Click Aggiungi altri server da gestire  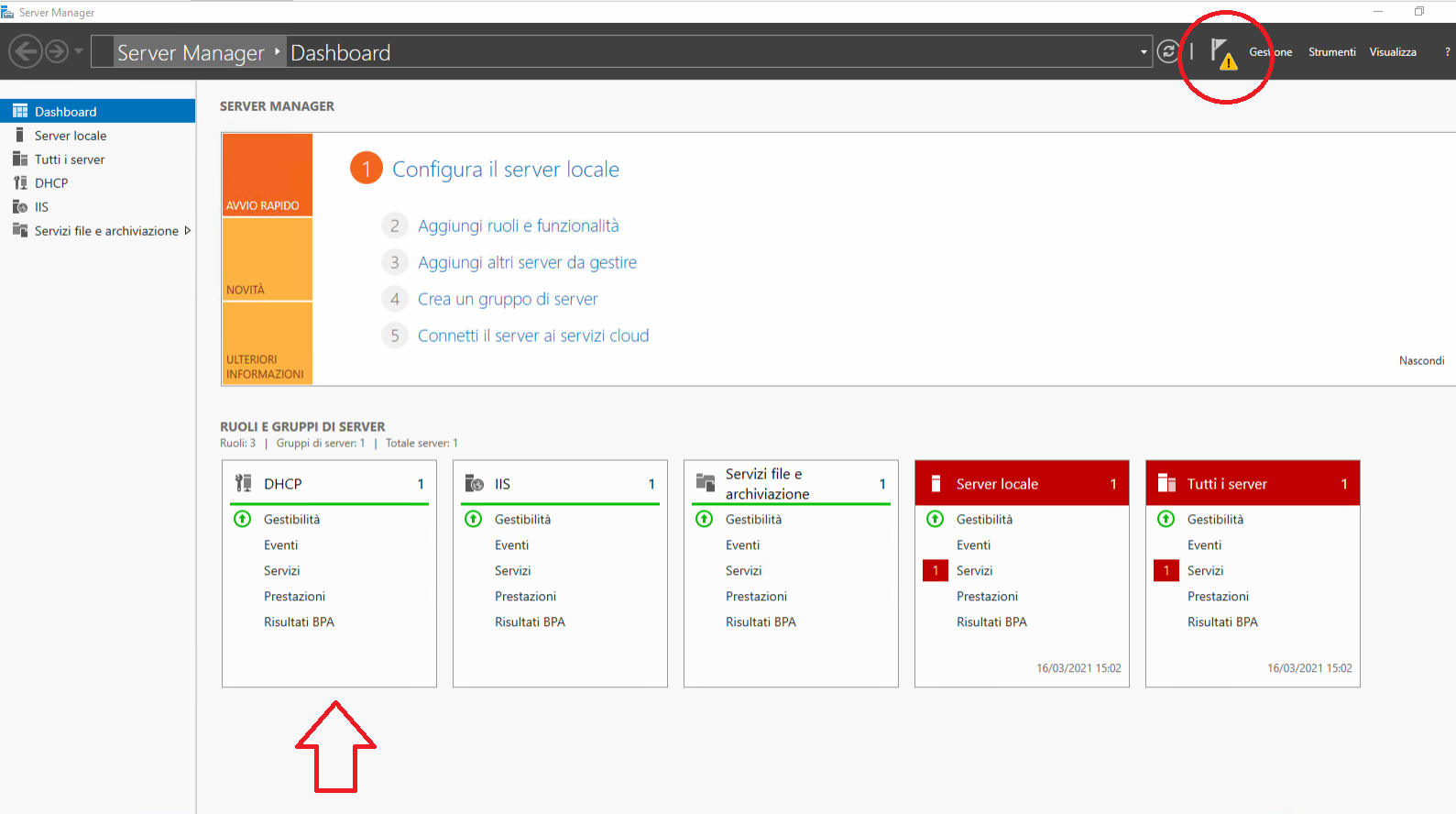pos(528,262)
